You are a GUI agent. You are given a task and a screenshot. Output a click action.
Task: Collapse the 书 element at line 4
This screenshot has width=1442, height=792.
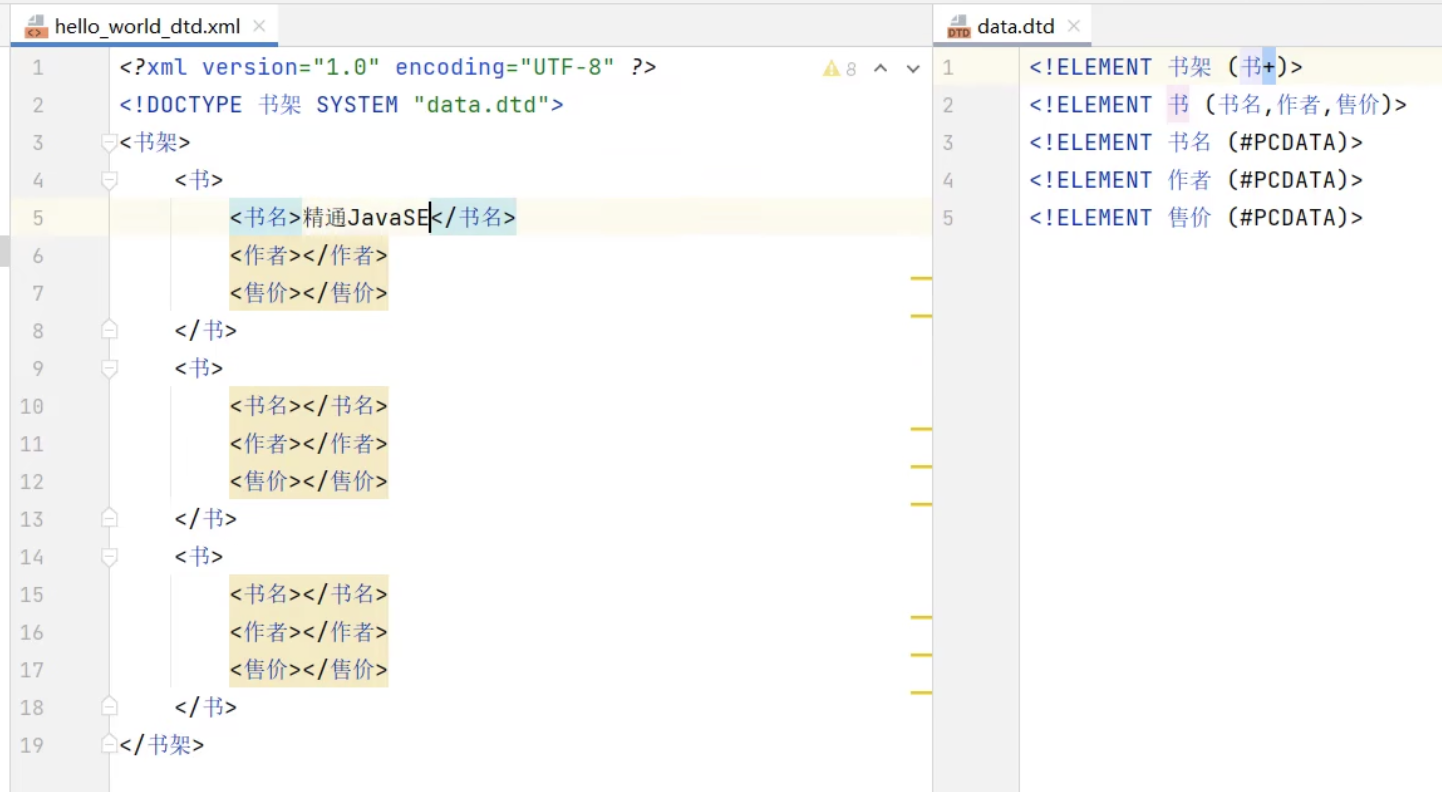[x=110, y=181]
